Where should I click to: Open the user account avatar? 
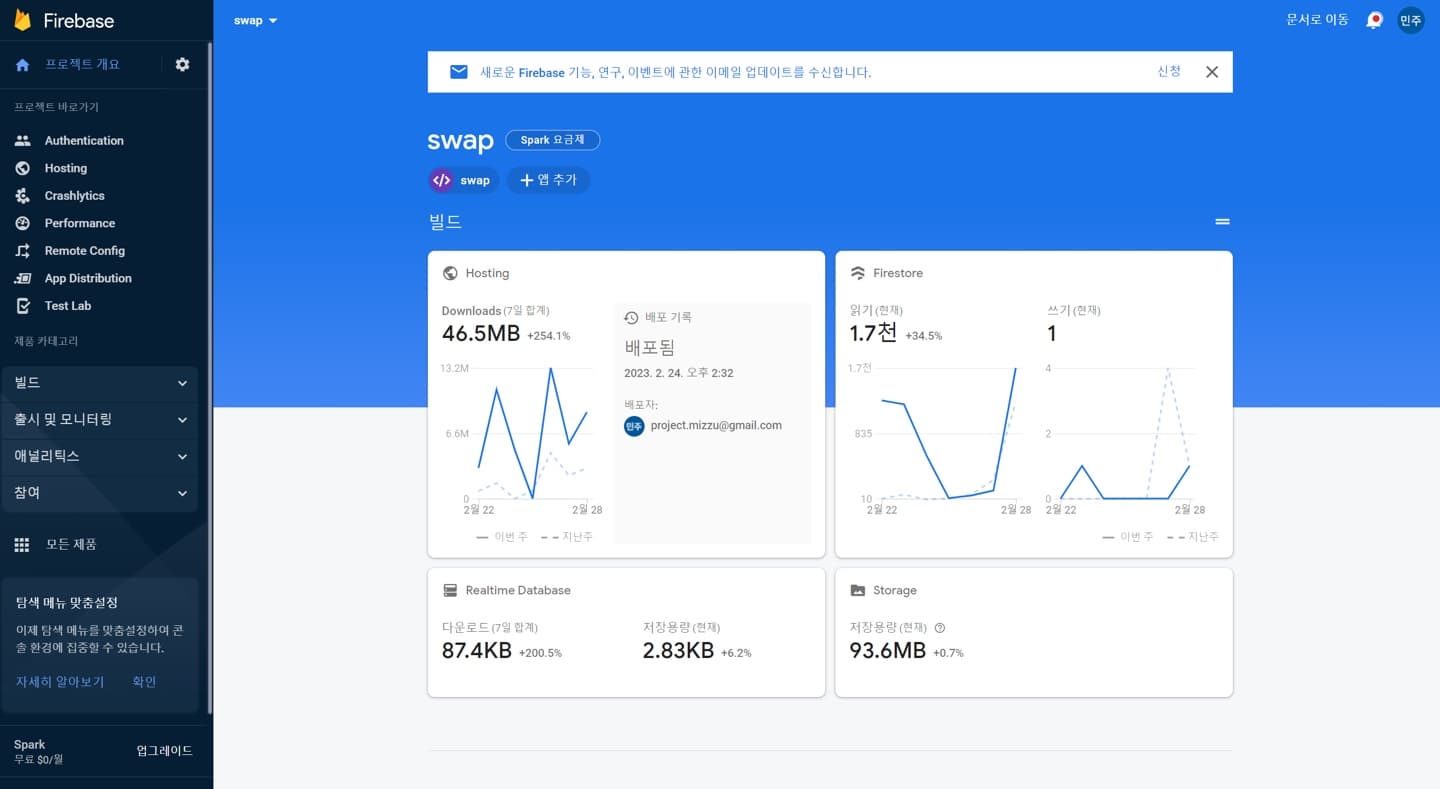(x=1411, y=20)
